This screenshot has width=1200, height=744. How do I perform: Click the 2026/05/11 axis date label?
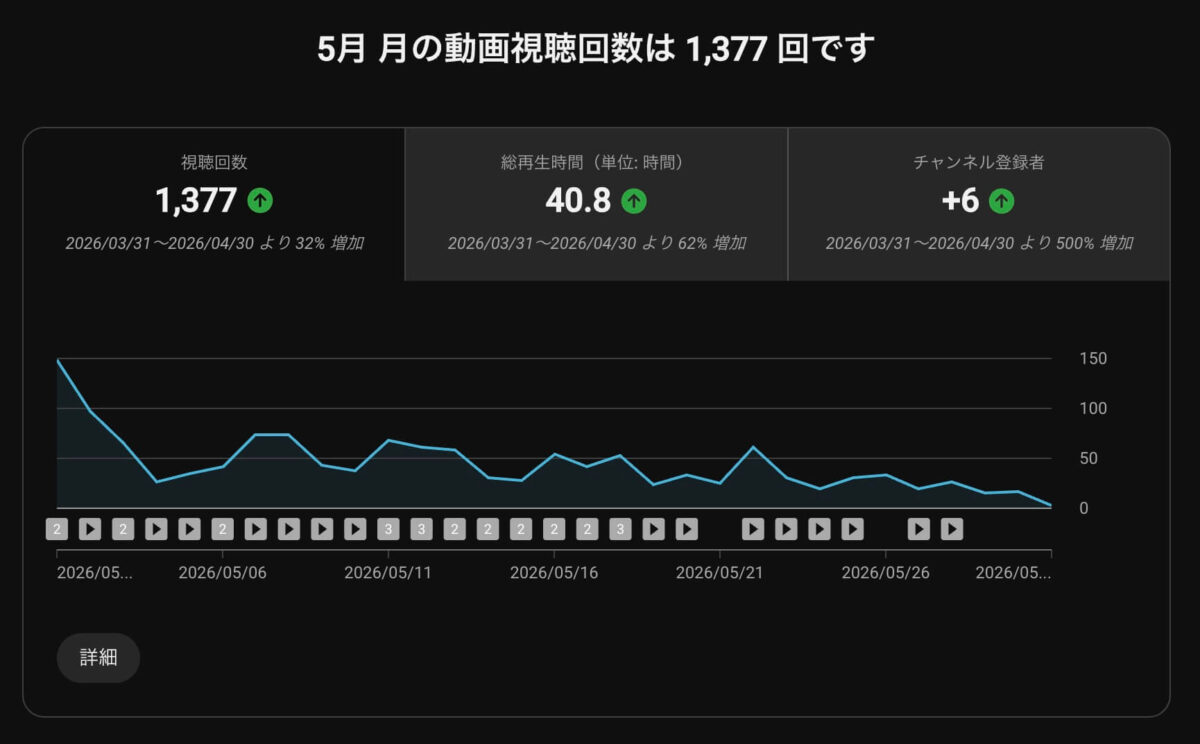[x=388, y=573]
